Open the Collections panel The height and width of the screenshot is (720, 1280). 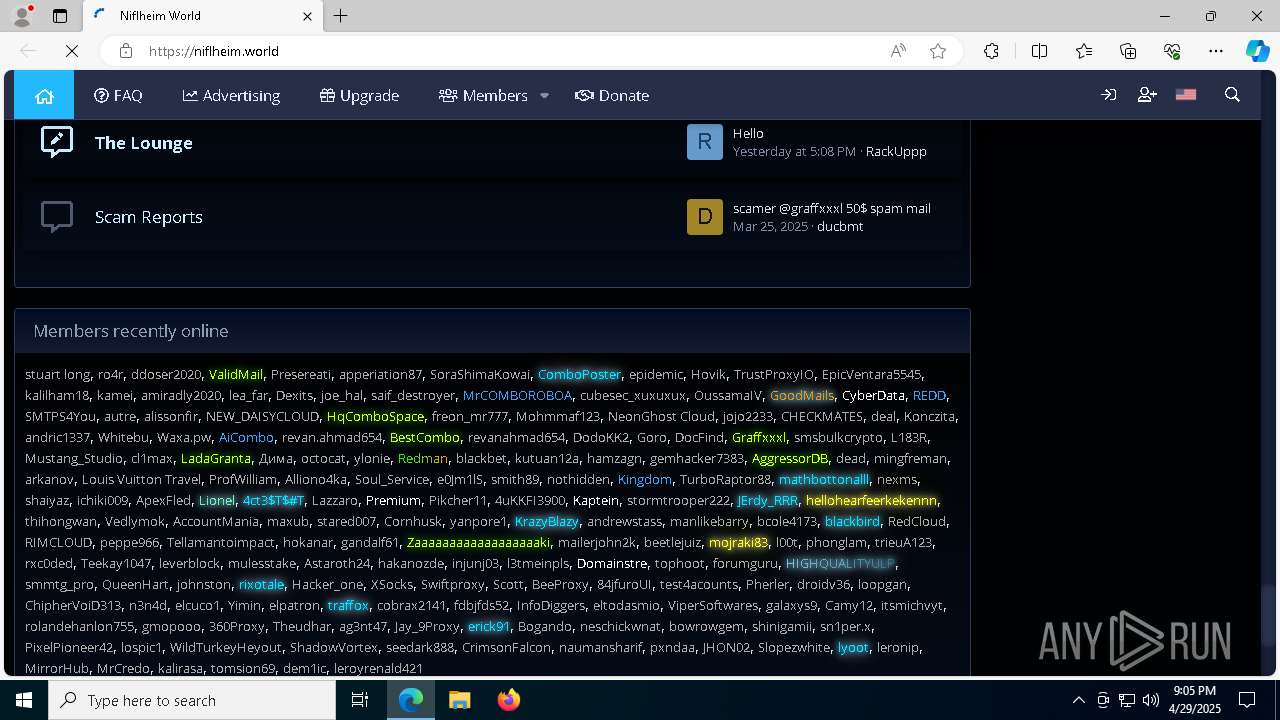click(1128, 51)
